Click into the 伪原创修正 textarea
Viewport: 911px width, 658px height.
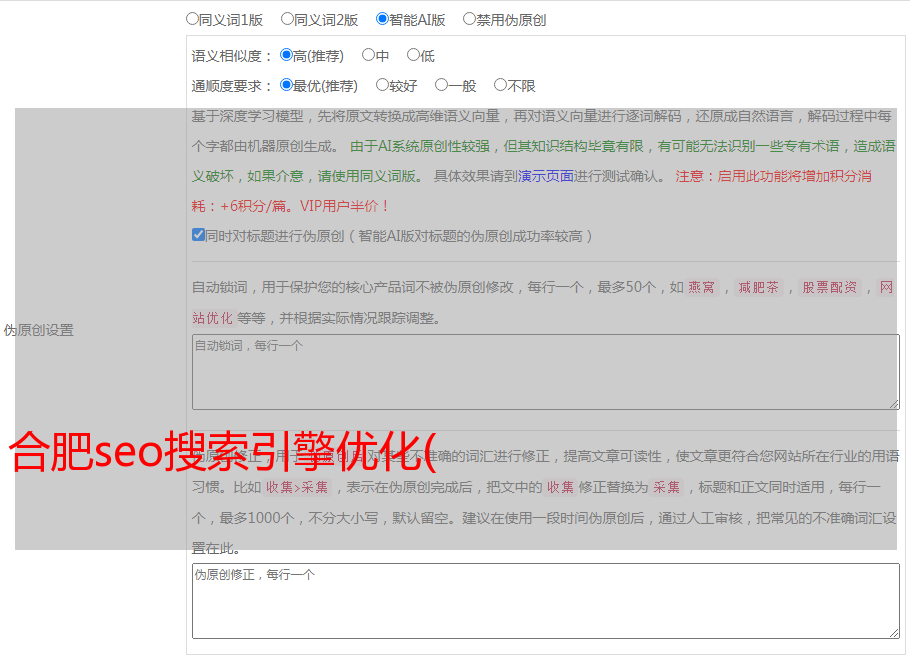click(x=546, y=601)
